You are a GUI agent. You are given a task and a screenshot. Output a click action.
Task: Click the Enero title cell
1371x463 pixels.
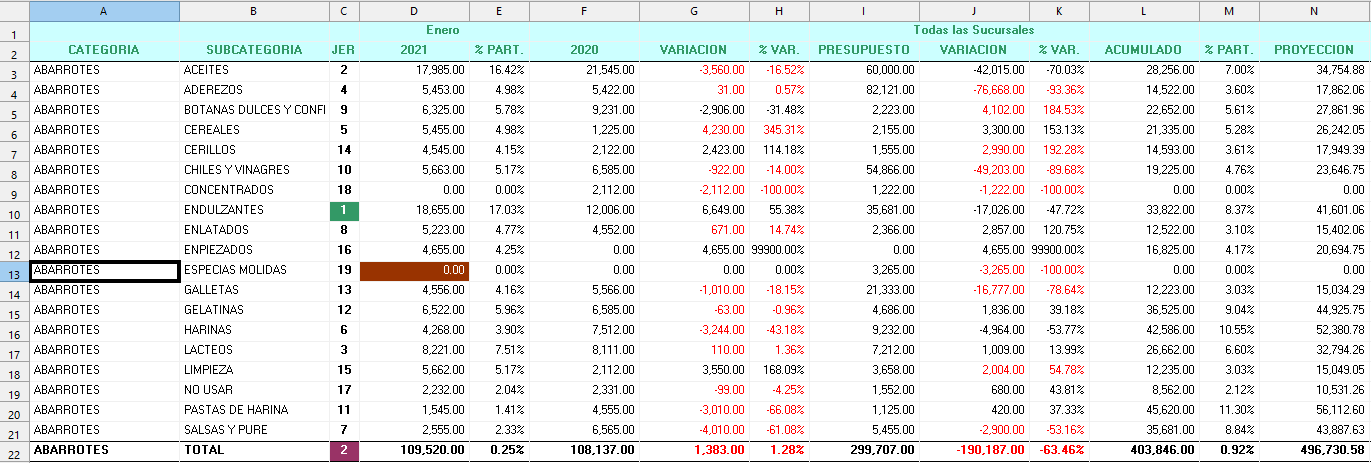pyautogui.click(x=414, y=30)
